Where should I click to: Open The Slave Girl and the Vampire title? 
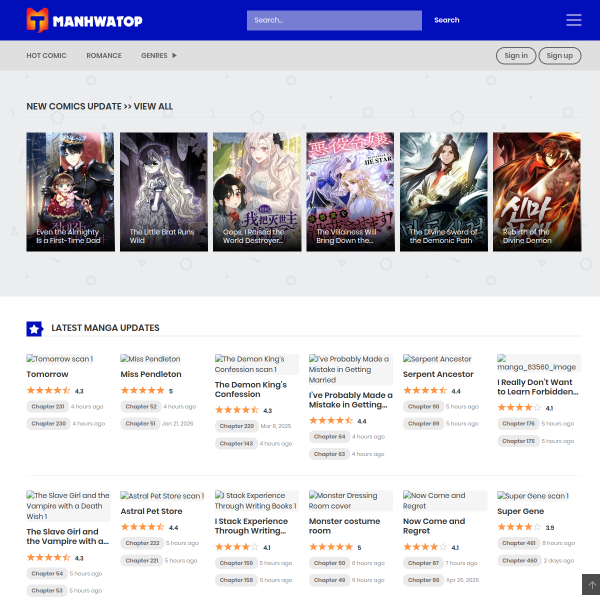click(67, 536)
